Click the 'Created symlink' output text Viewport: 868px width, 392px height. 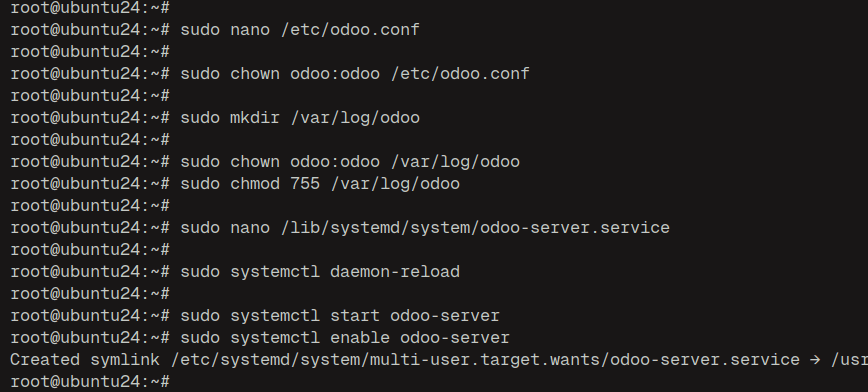pyautogui.click(x=85, y=360)
